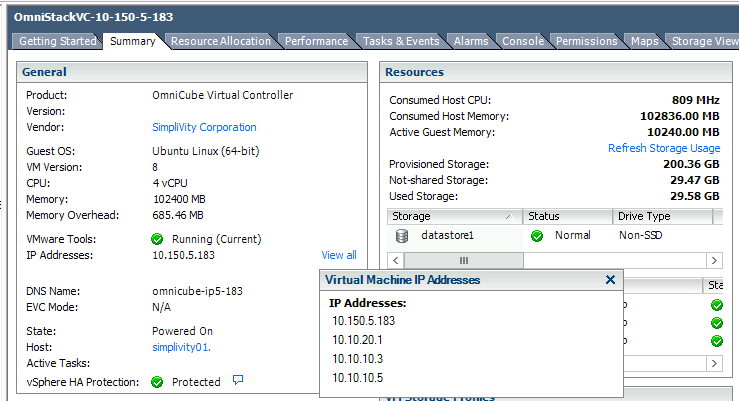739x401 pixels.
Task: Click the vSphere HA Protected green check icon
Action: click(x=157, y=382)
